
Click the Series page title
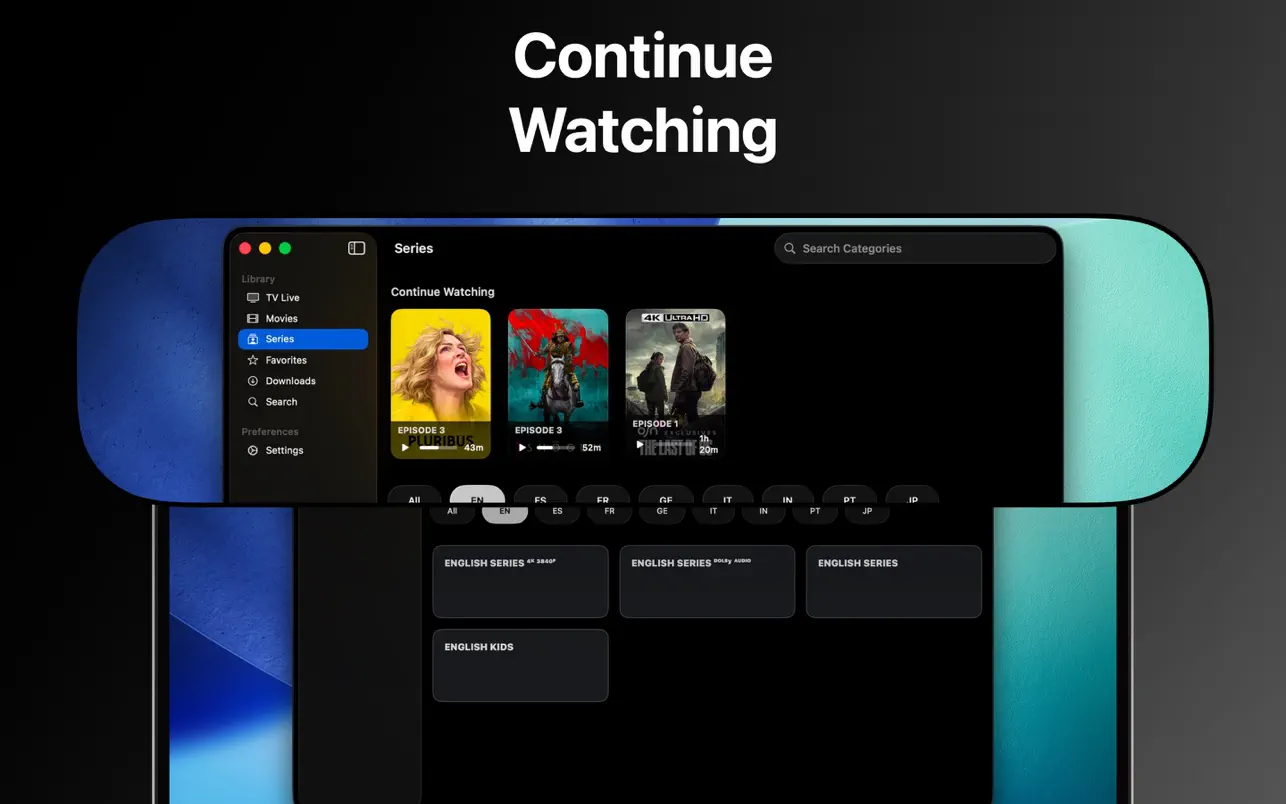(414, 248)
